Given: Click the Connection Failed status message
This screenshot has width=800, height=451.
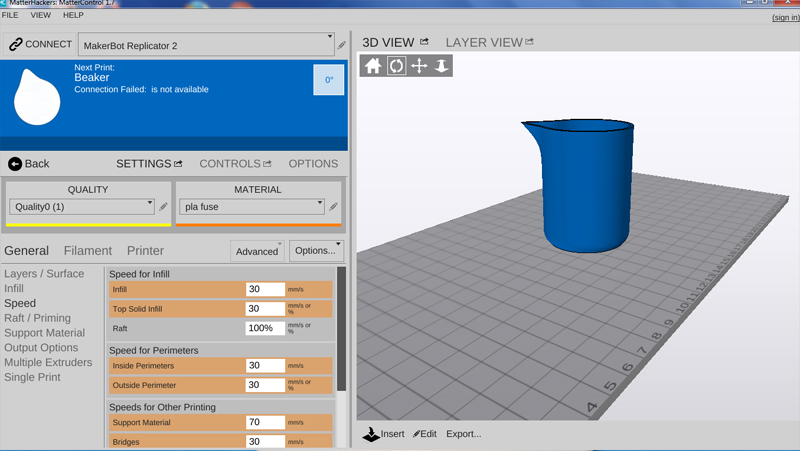Looking at the screenshot, I should click(141, 89).
